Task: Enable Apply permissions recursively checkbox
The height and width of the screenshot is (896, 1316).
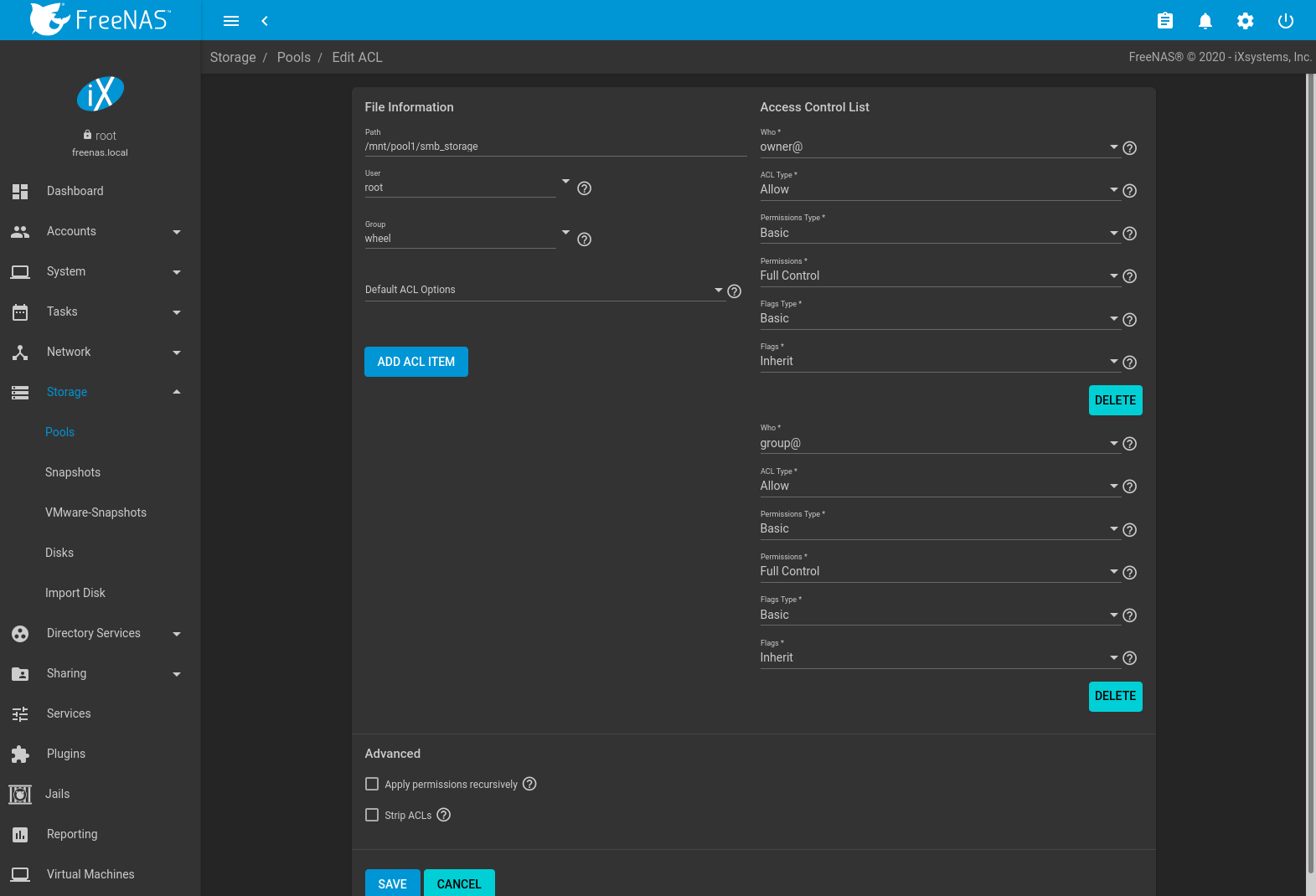Action: pyautogui.click(x=372, y=784)
